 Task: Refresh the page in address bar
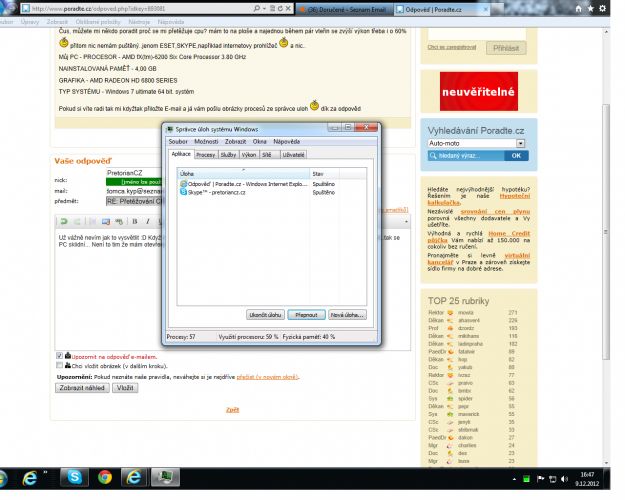[x=280, y=8]
